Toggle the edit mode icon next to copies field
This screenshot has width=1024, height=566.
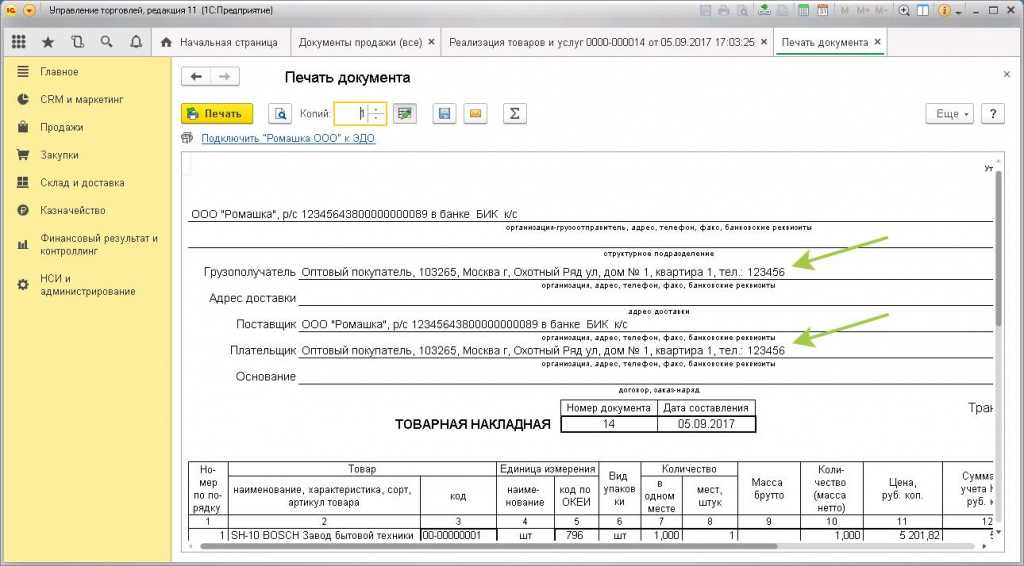coord(404,114)
